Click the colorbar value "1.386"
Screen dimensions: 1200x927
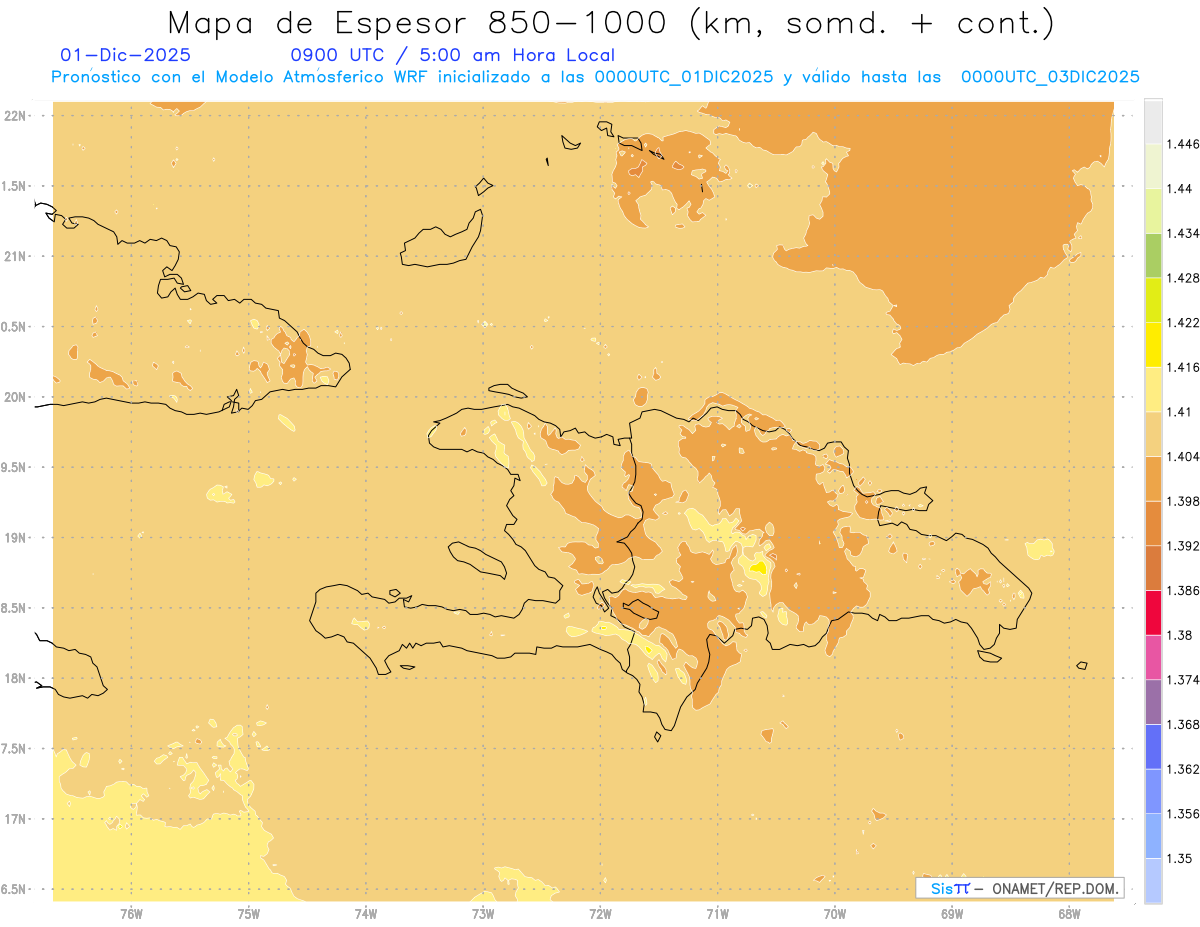point(1185,590)
